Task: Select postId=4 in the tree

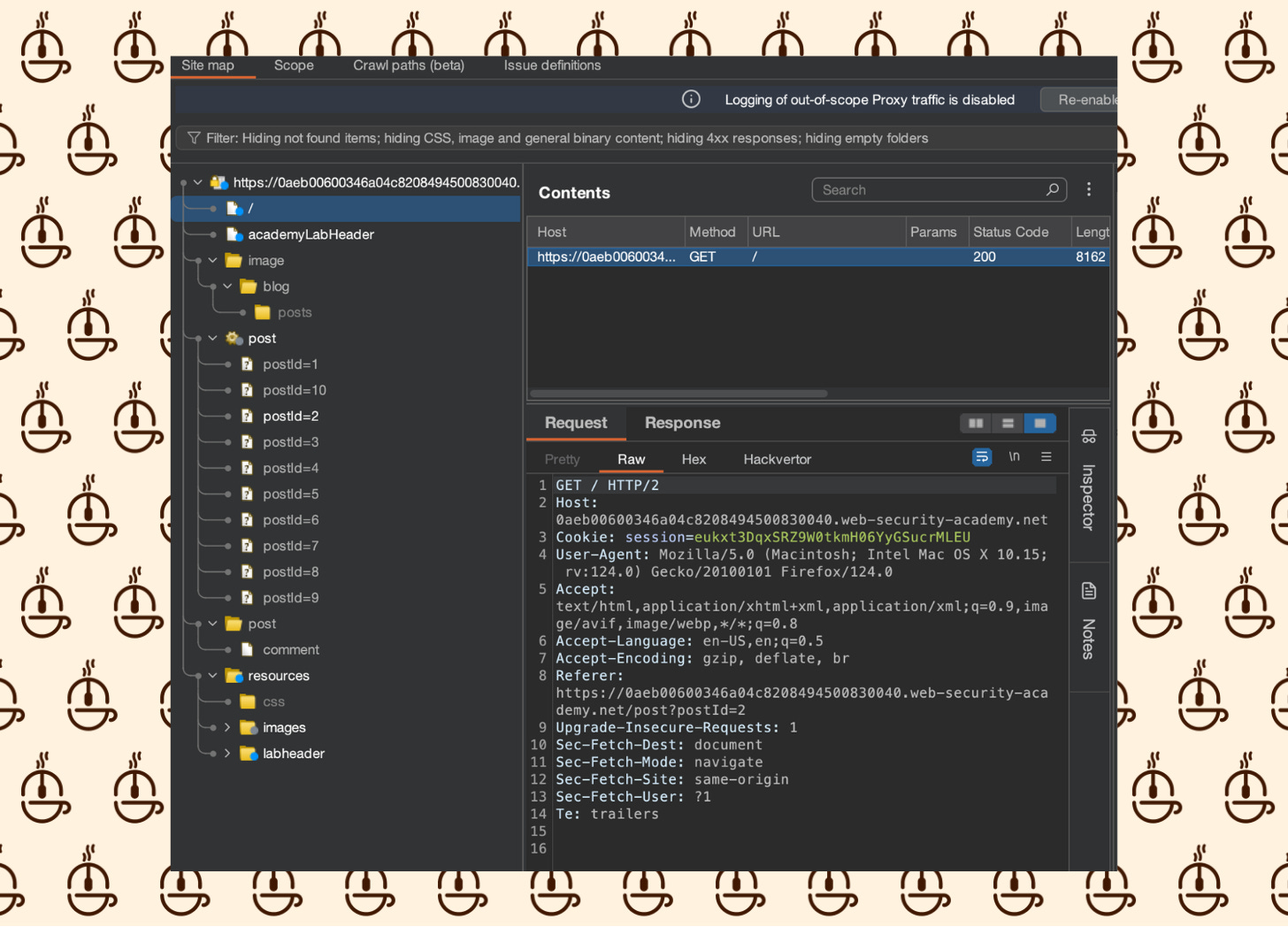Action: (x=291, y=468)
